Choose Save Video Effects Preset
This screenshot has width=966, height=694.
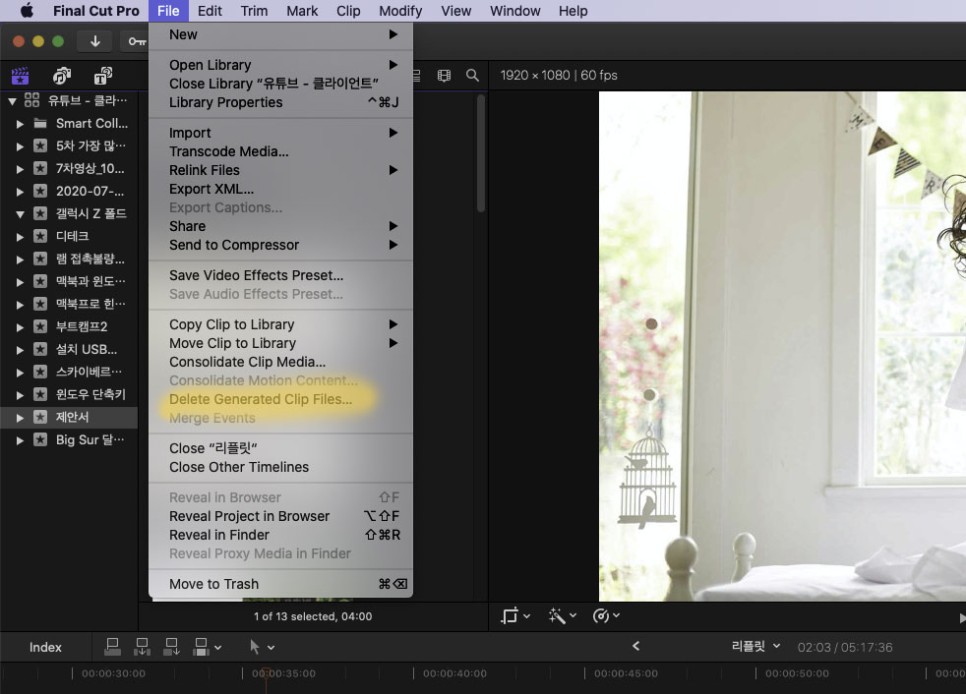click(x=280, y=275)
